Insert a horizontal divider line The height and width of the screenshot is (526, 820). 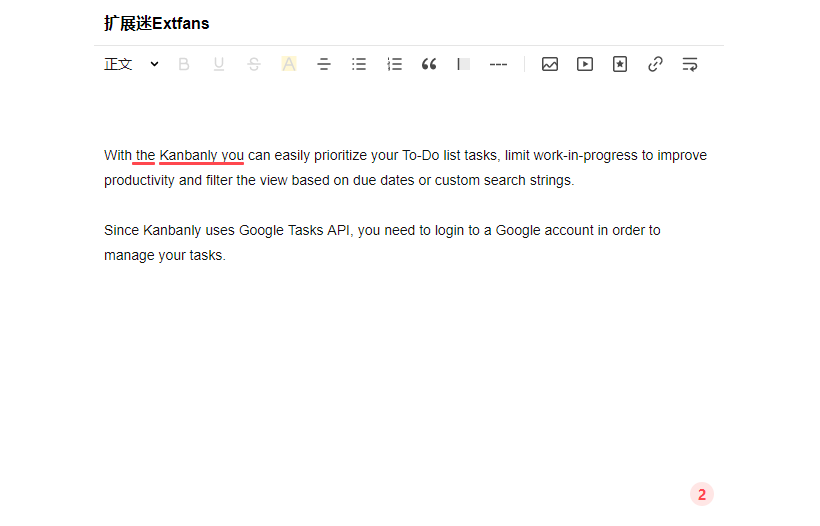tap(498, 64)
